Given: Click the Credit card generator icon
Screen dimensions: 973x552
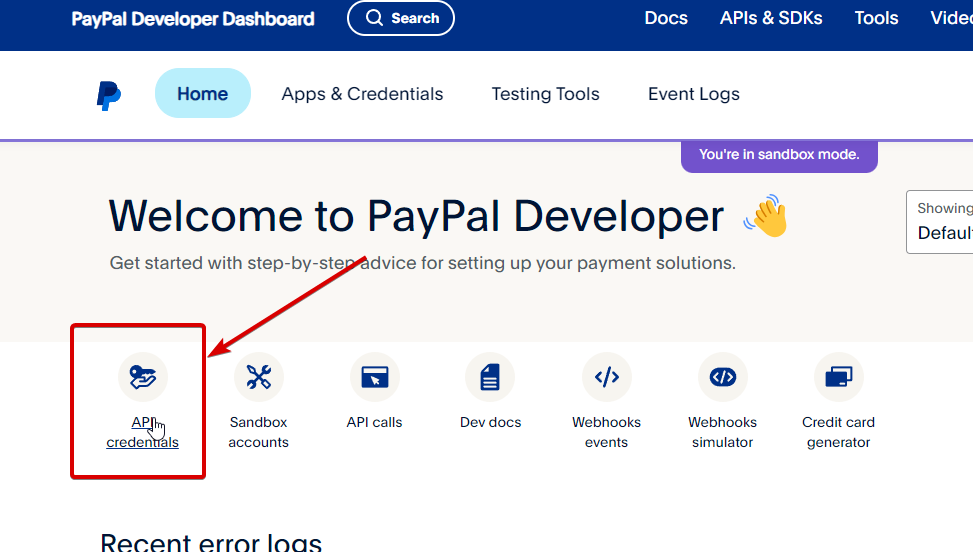Looking at the screenshot, I should tap(838, 377).
